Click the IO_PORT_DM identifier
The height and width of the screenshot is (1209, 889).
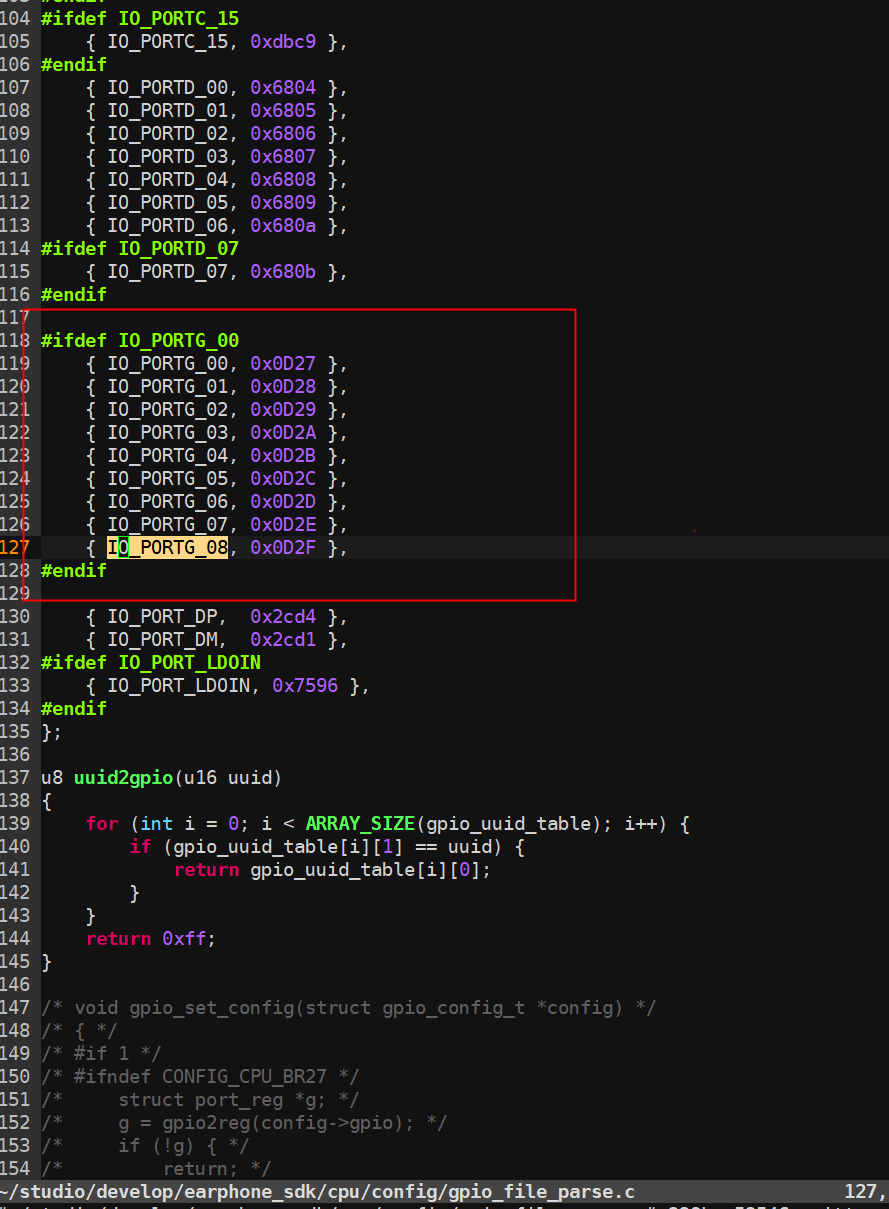(163, 640)
